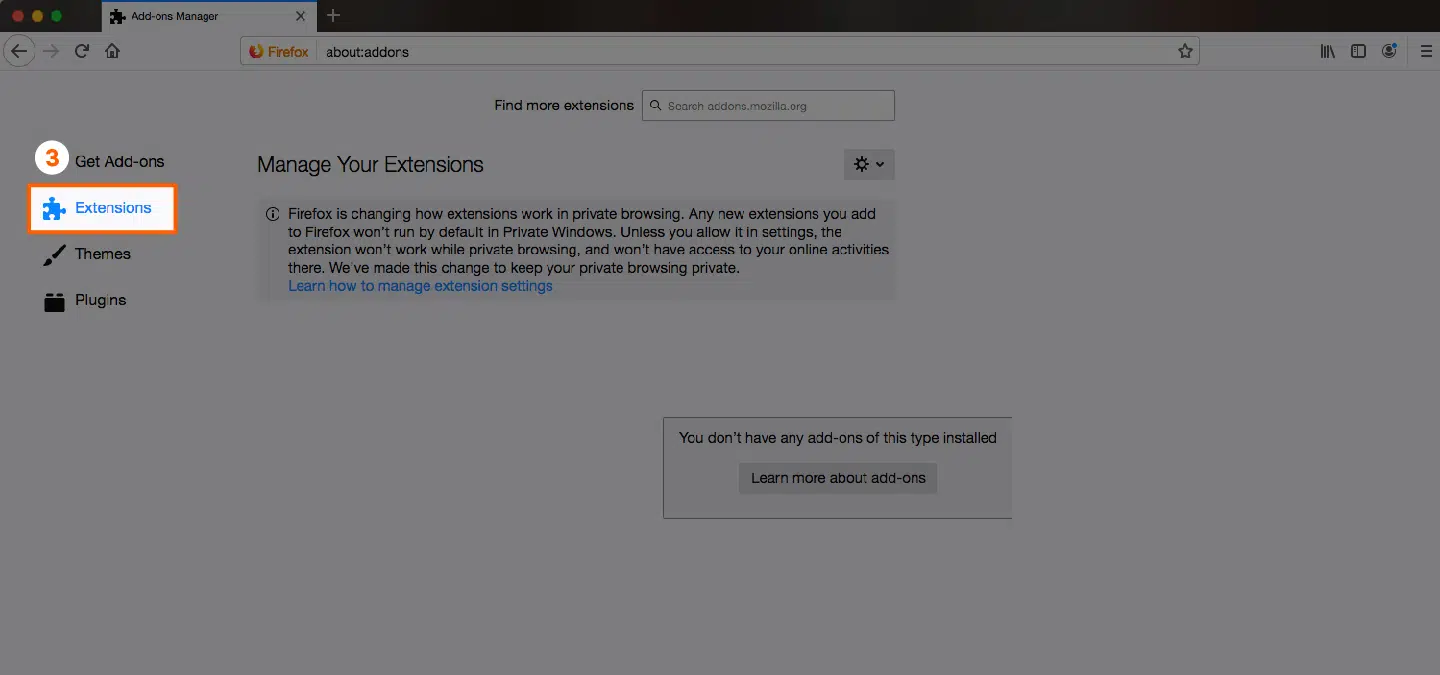
Task: Open the Firefox account icon
Action: [1389, 51]
